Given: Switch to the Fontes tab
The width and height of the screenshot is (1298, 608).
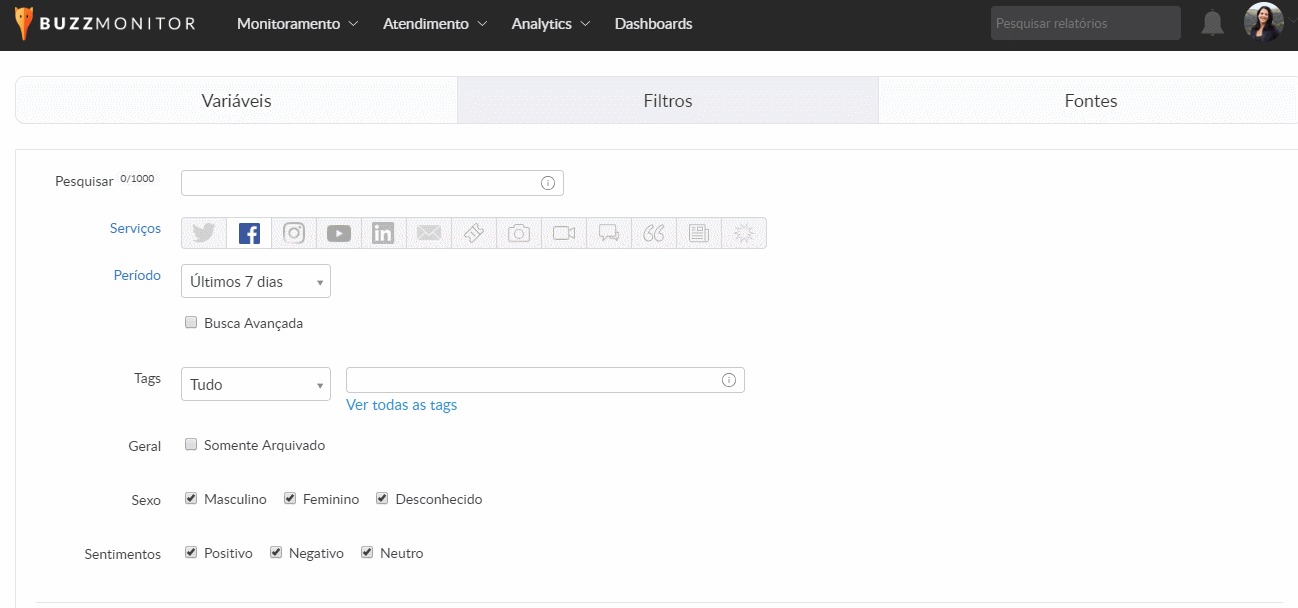Looking at the screenshot, I should [x=1090, y=101].
